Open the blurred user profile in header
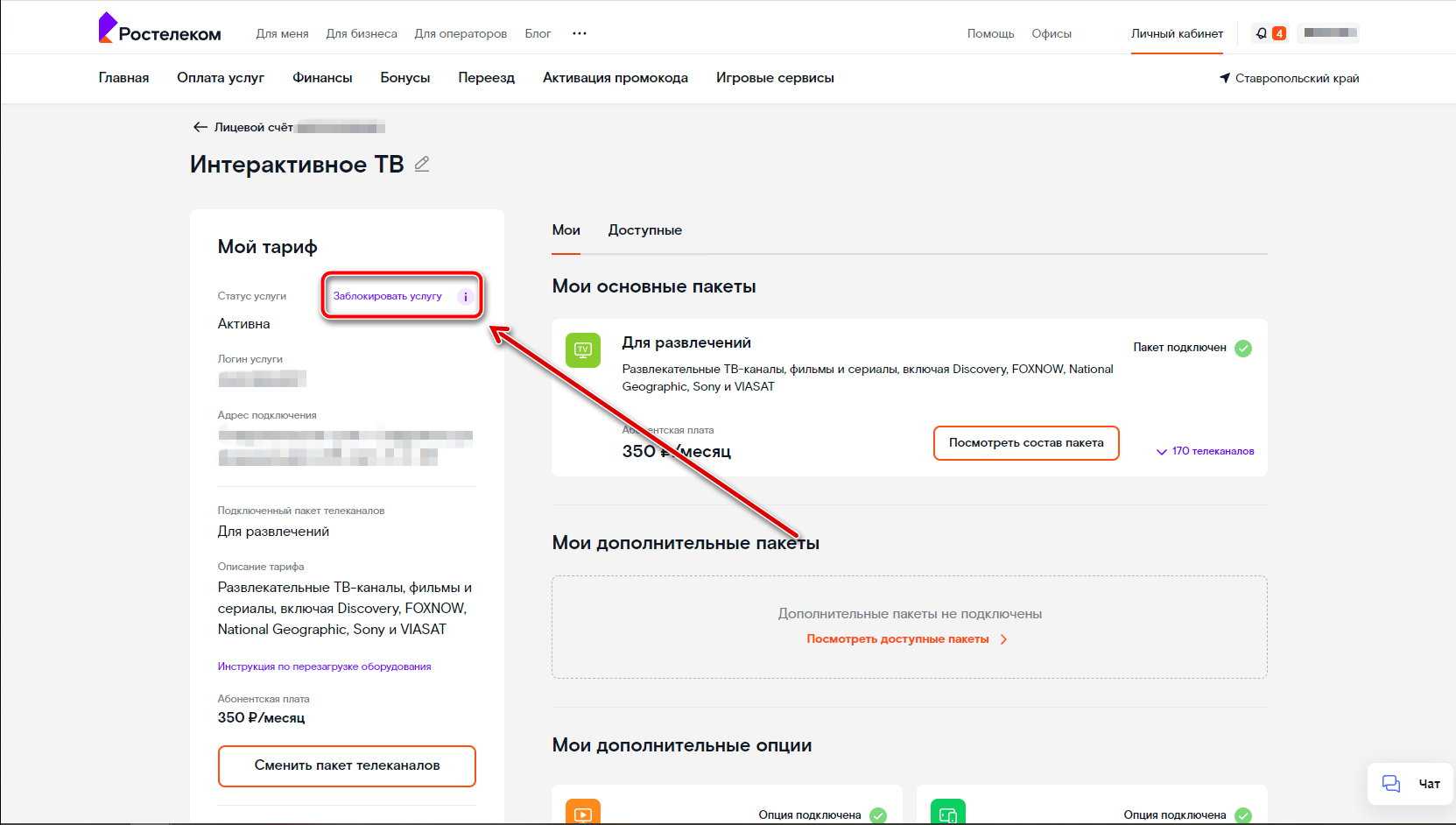 pos(1329,33)
